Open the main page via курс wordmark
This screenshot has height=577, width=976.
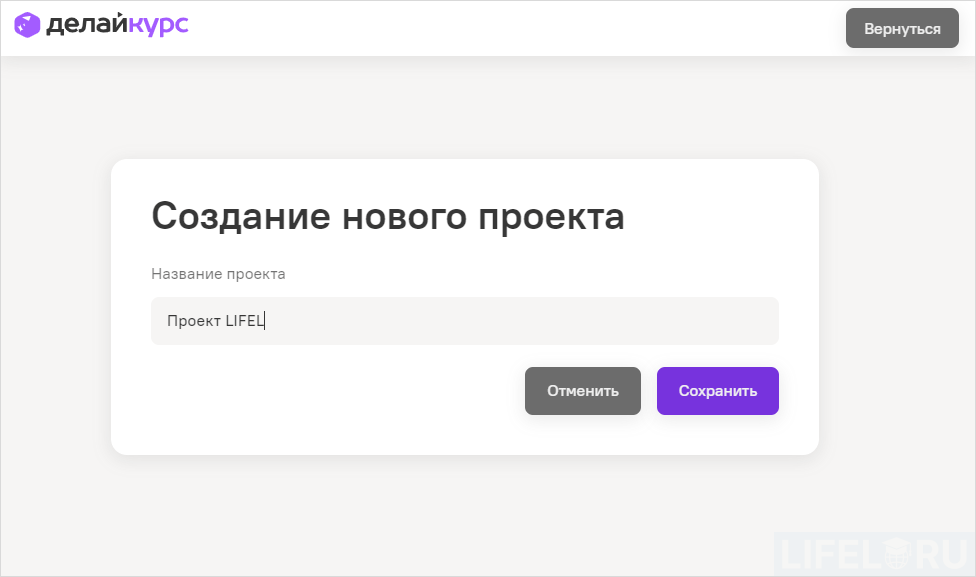[160, 24]
